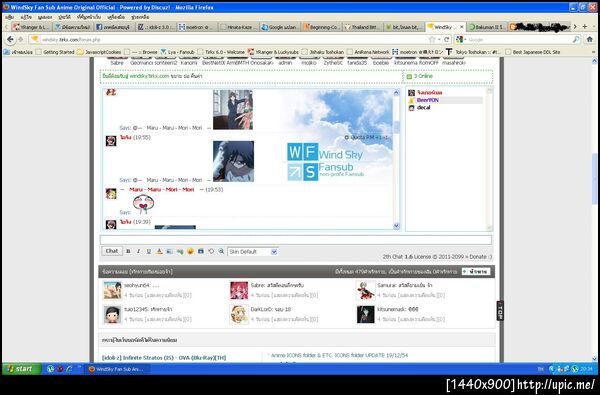Bookmark this page with the star icon

point(432,39)
